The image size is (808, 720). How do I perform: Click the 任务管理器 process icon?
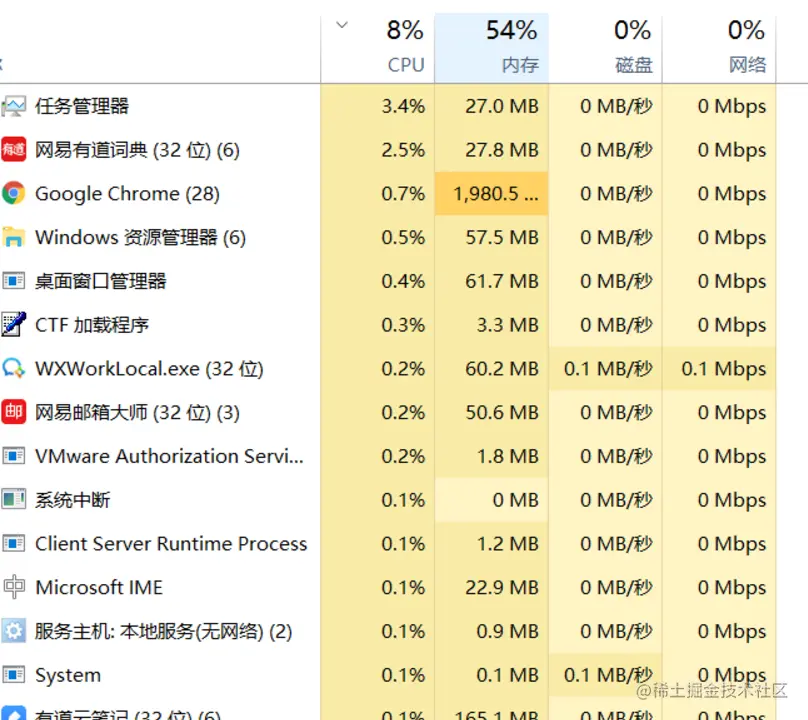(x=13, y=106)
